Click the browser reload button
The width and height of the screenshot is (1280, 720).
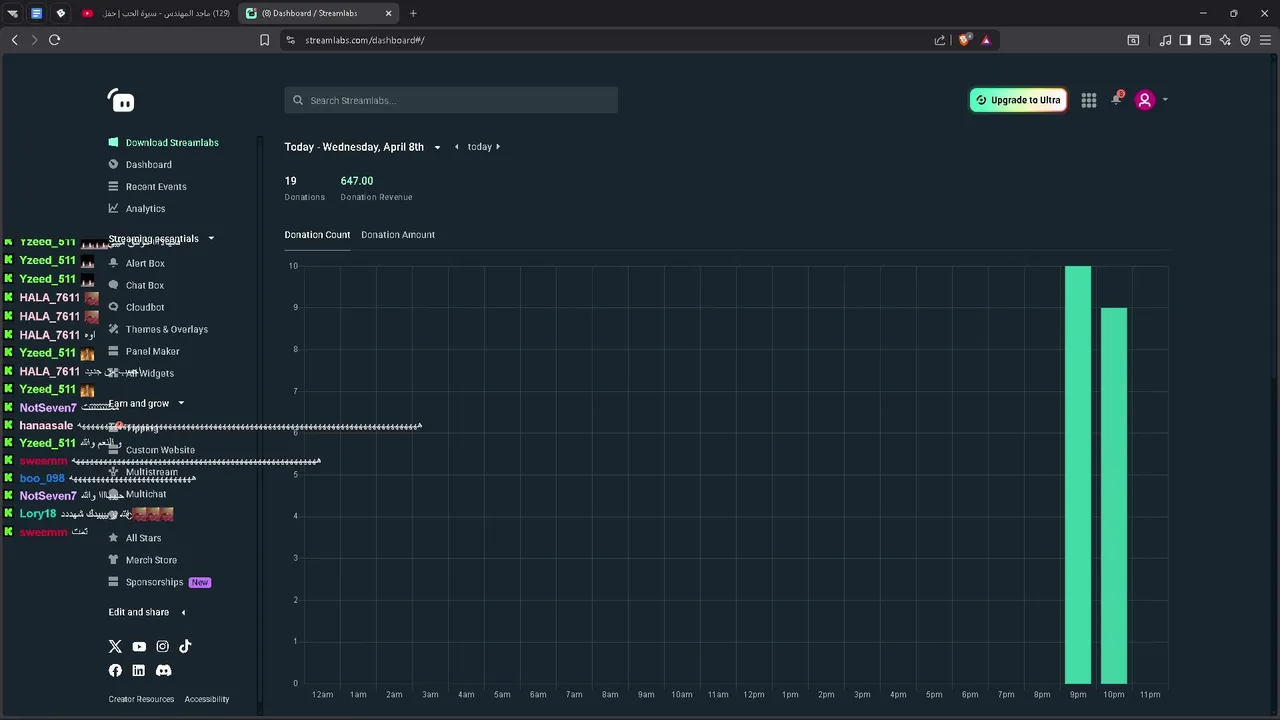pos(54,40)
